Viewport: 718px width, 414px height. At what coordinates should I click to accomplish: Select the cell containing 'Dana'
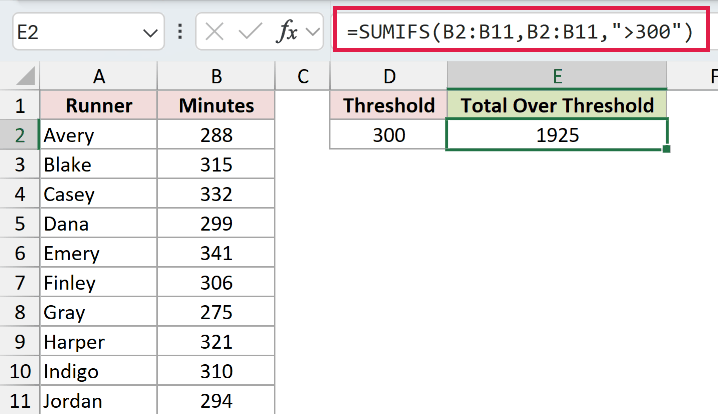click(x=99, y=224)
